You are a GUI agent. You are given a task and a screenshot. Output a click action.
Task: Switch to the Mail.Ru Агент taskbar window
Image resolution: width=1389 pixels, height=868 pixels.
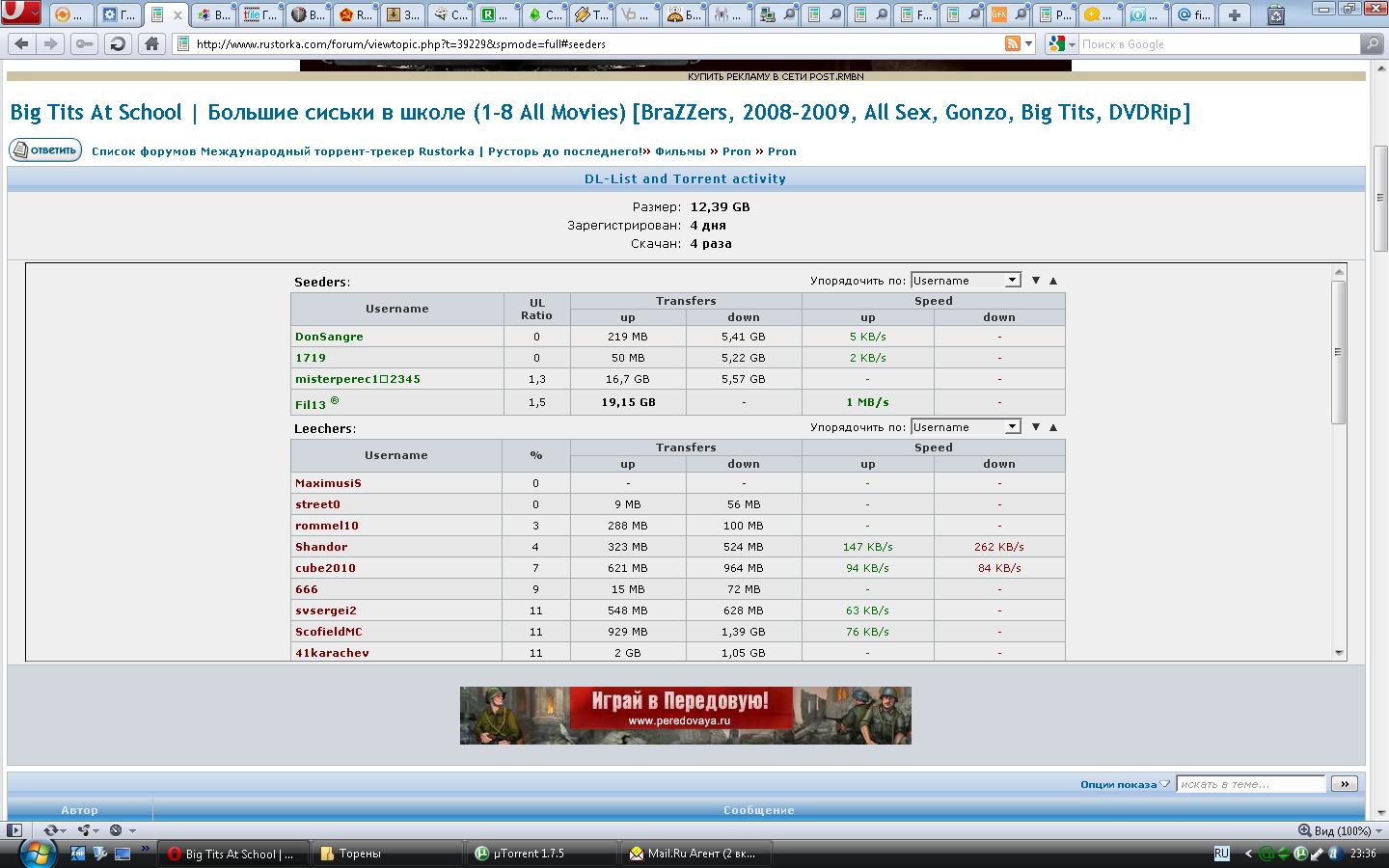(696, 854)
